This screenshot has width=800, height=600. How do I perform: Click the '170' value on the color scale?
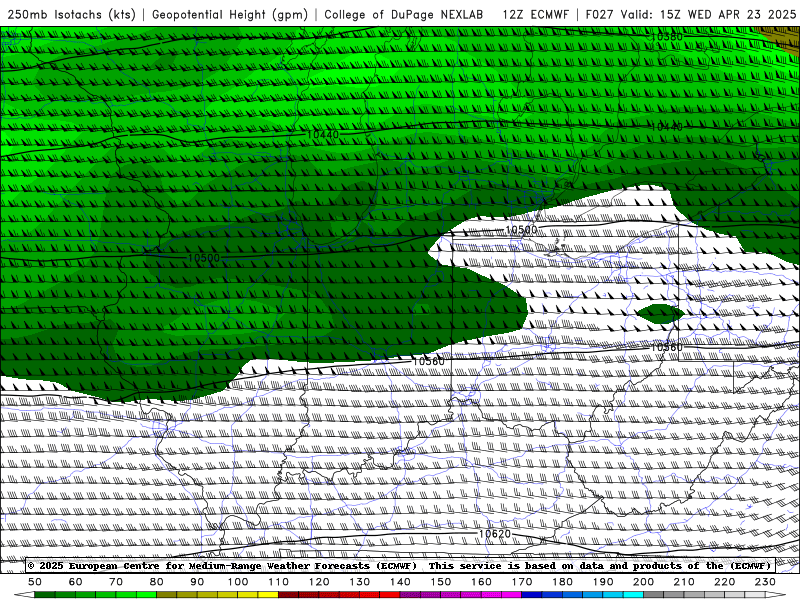click(x=522, y=582)
